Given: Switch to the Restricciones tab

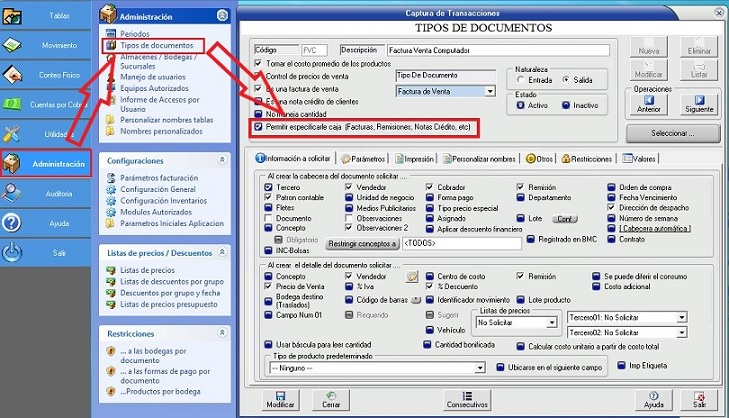Looking at the screenshot, I should coord(586,158).
